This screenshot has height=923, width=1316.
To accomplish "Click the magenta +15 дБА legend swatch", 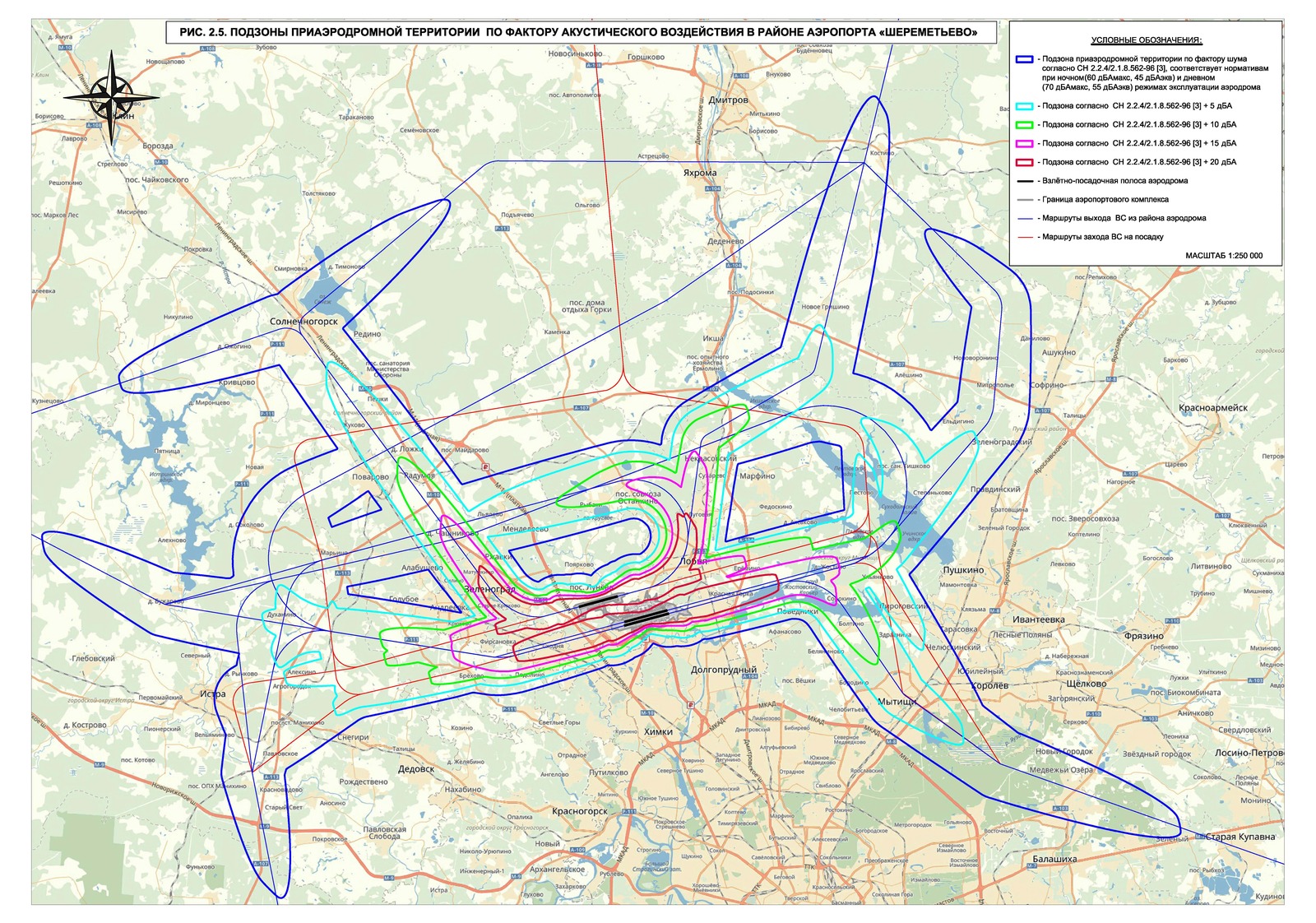I will pos(1024,144).
